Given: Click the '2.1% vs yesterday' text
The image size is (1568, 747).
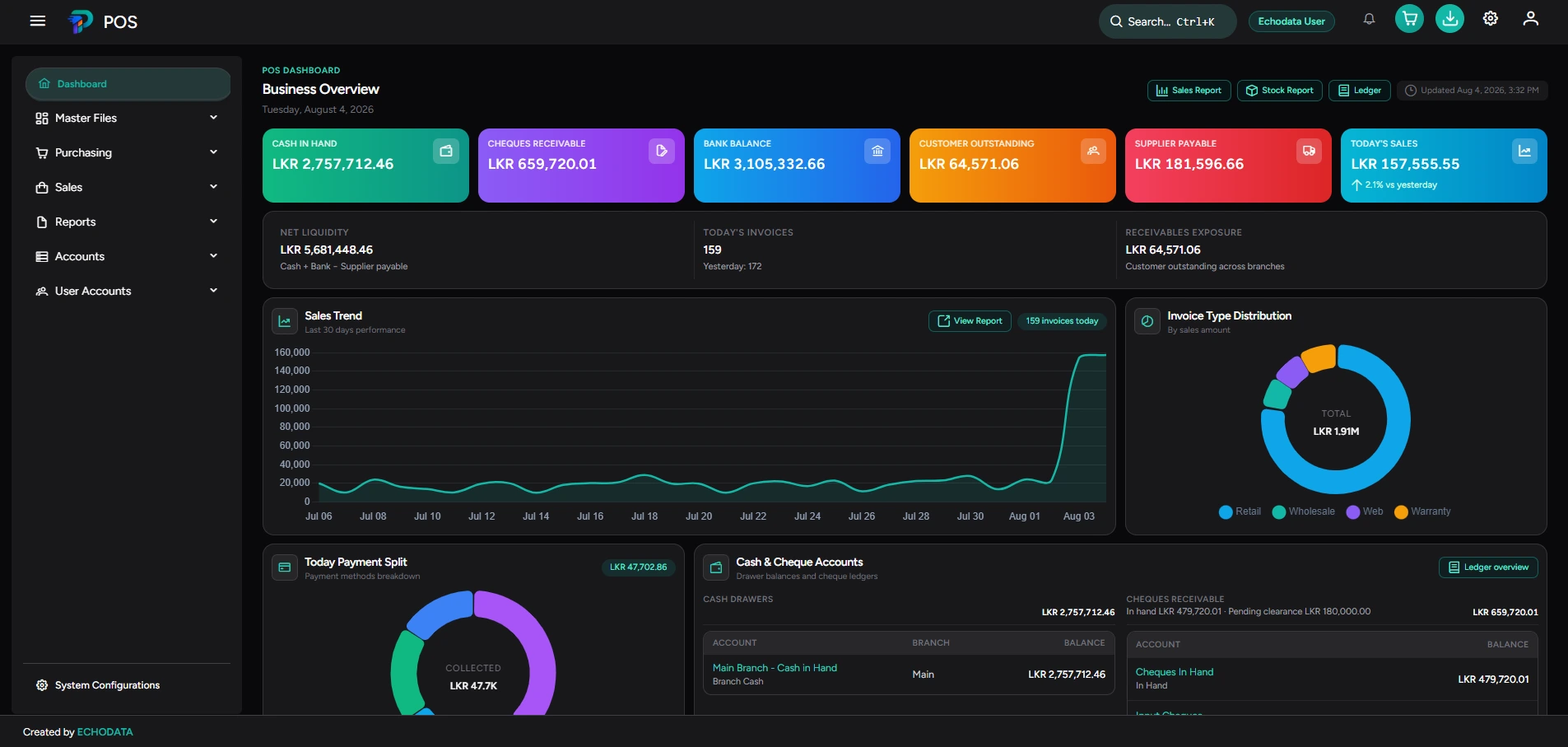Looking at the screenshot, I should coord(1401,185).
